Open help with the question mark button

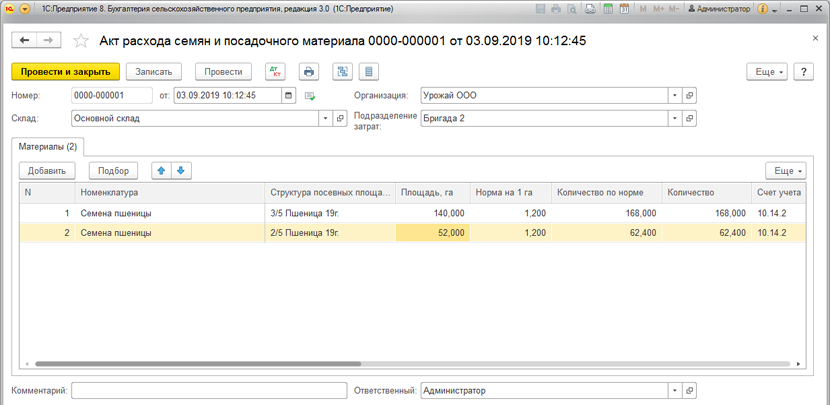[804, 72]
